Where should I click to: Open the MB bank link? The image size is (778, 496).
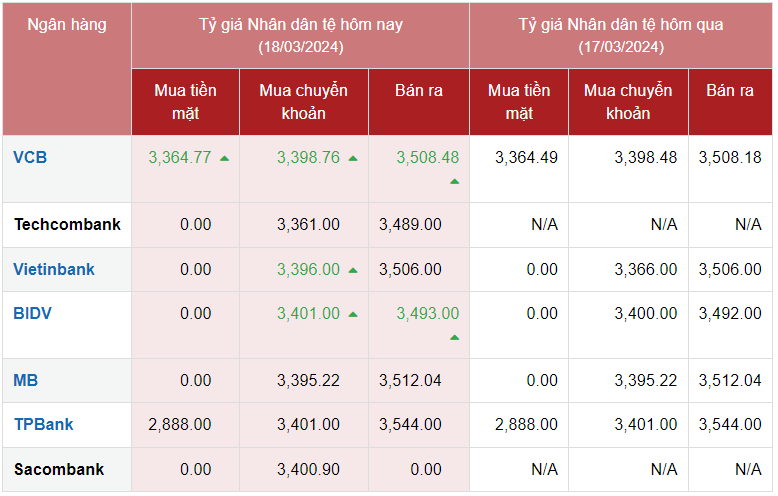click(26, 380)
